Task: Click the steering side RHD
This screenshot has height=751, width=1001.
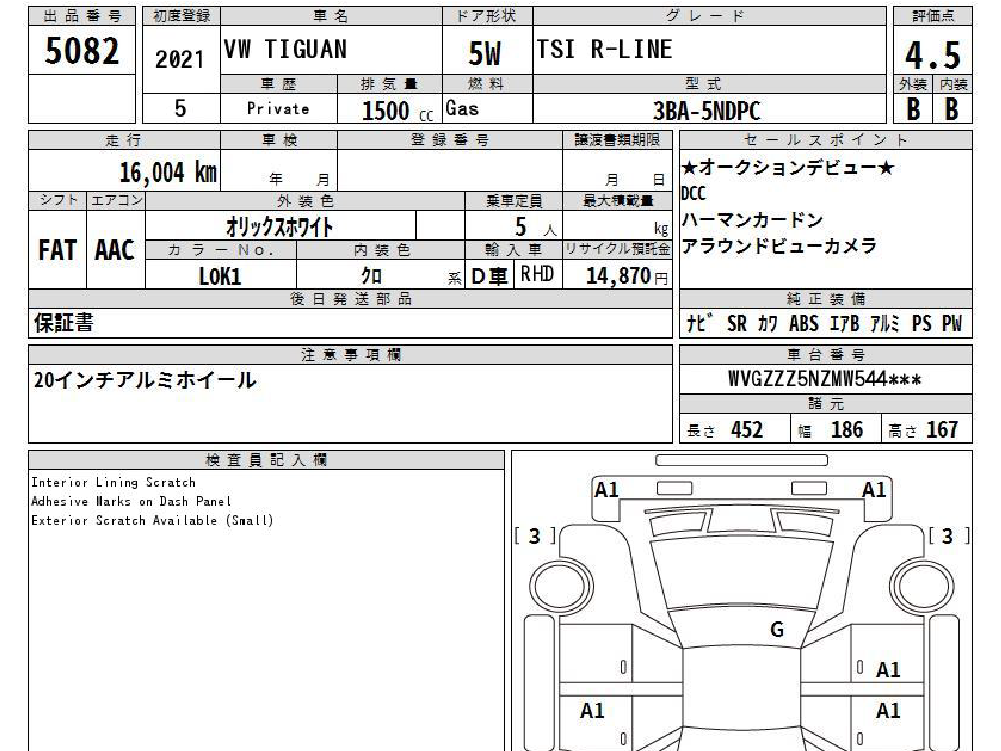Action: coord(537,274)
